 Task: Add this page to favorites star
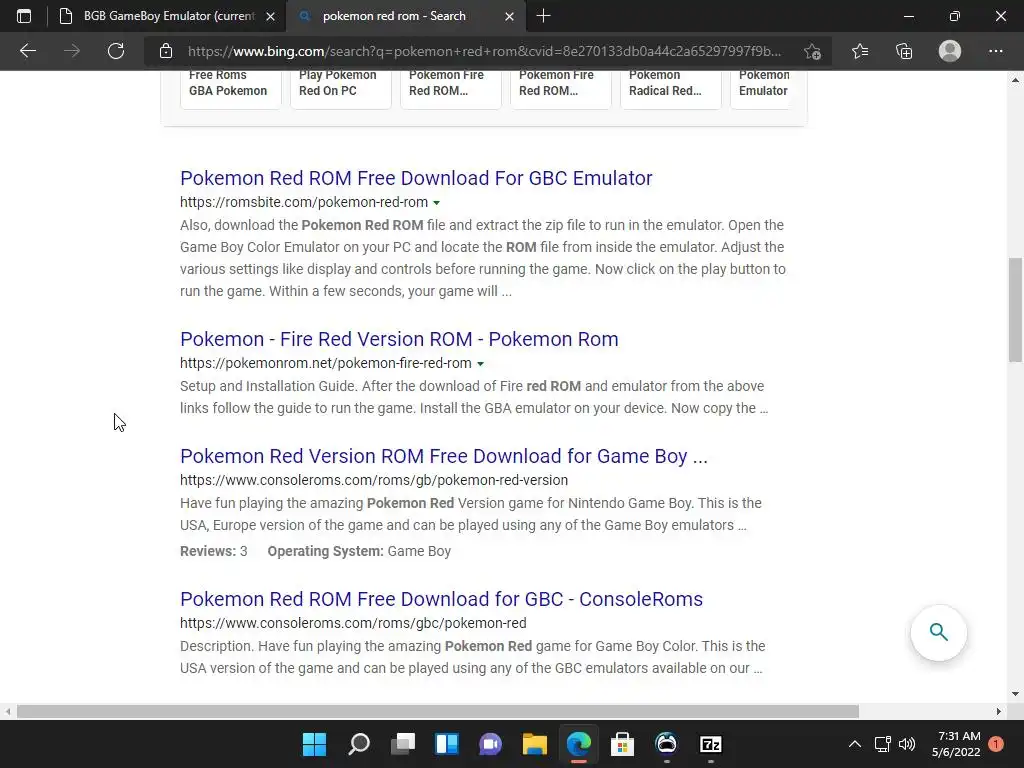[812, 51]
